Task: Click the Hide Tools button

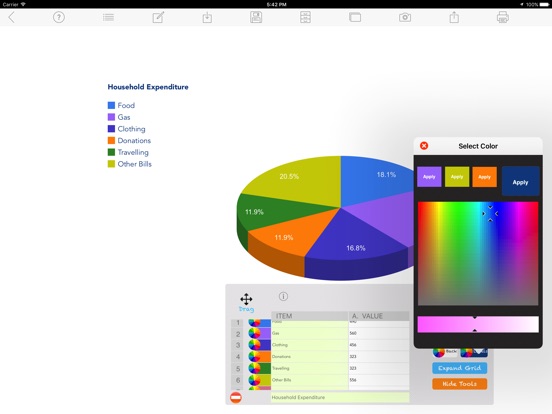Action: [459, 384]
